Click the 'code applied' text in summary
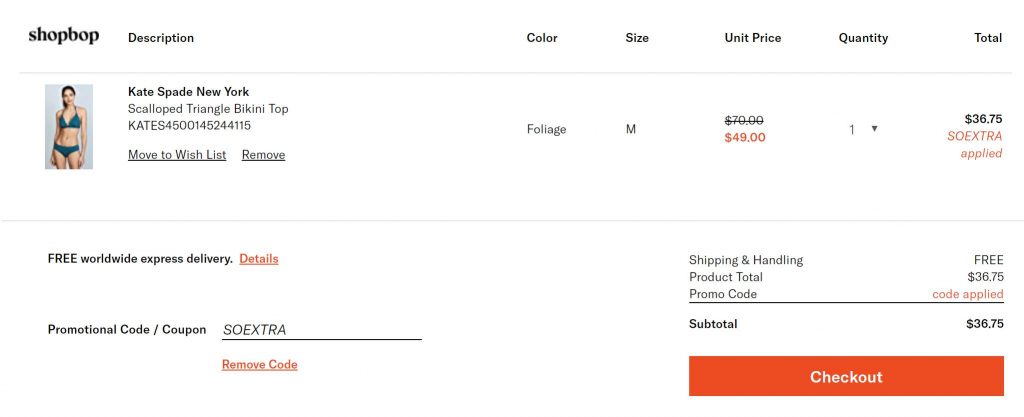The height and width of the screenshot is (417, 1024). [967, 295]
